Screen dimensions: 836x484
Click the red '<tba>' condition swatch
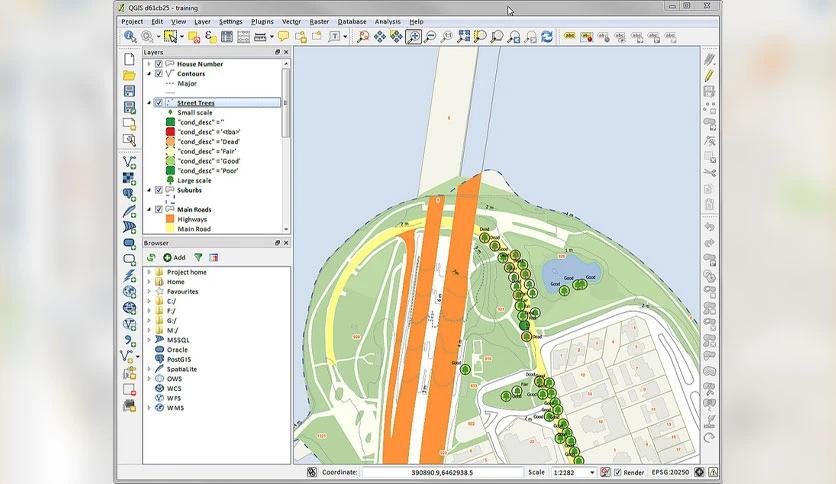click(170, 132)
